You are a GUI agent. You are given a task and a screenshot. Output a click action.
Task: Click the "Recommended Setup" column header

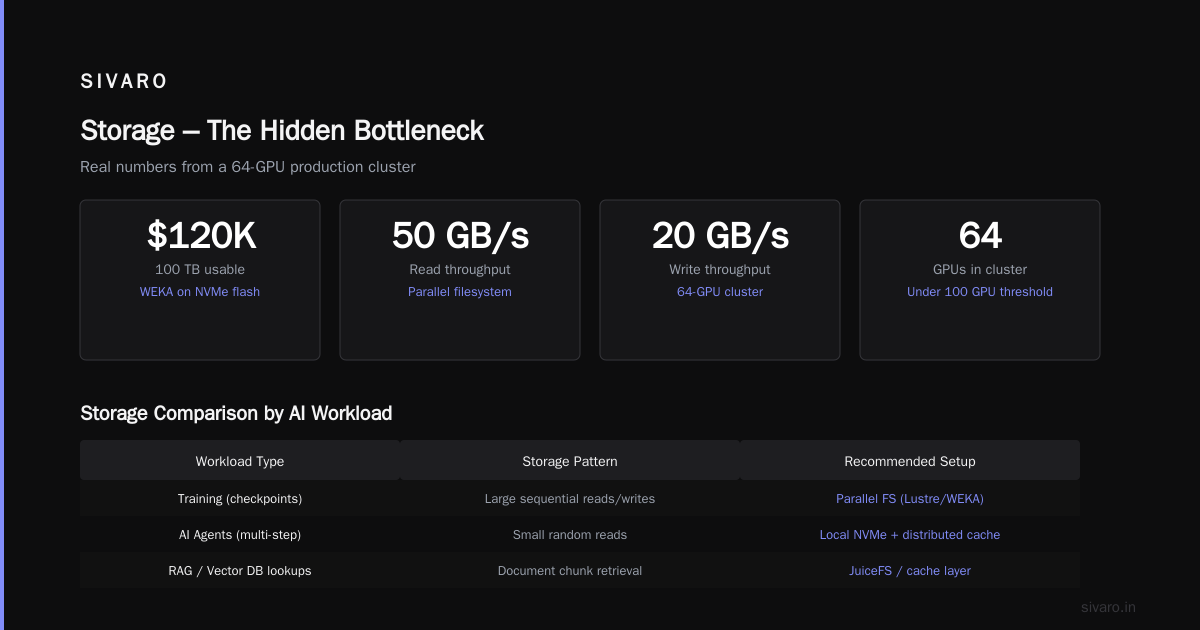tap(910, 461)
